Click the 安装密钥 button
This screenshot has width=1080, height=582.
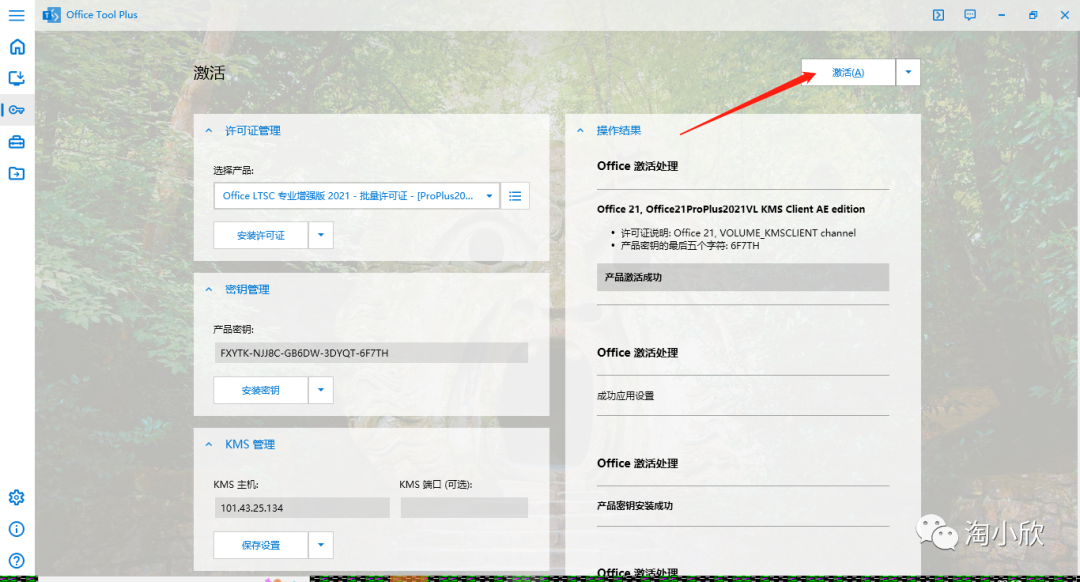260,390
